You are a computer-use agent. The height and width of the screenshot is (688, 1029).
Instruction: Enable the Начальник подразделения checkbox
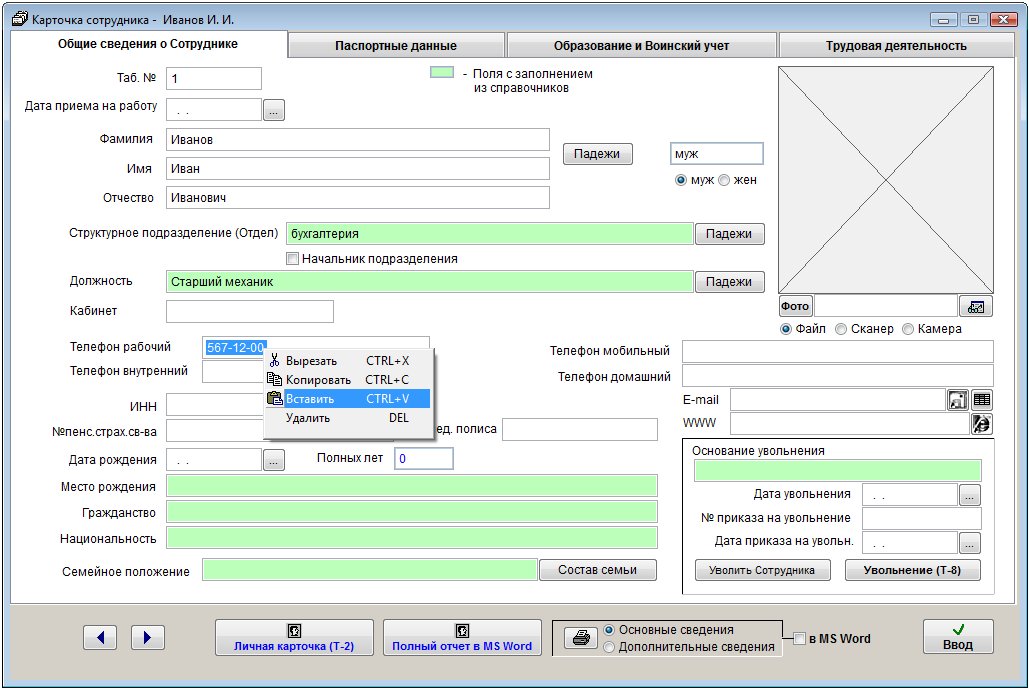point(293,259)
